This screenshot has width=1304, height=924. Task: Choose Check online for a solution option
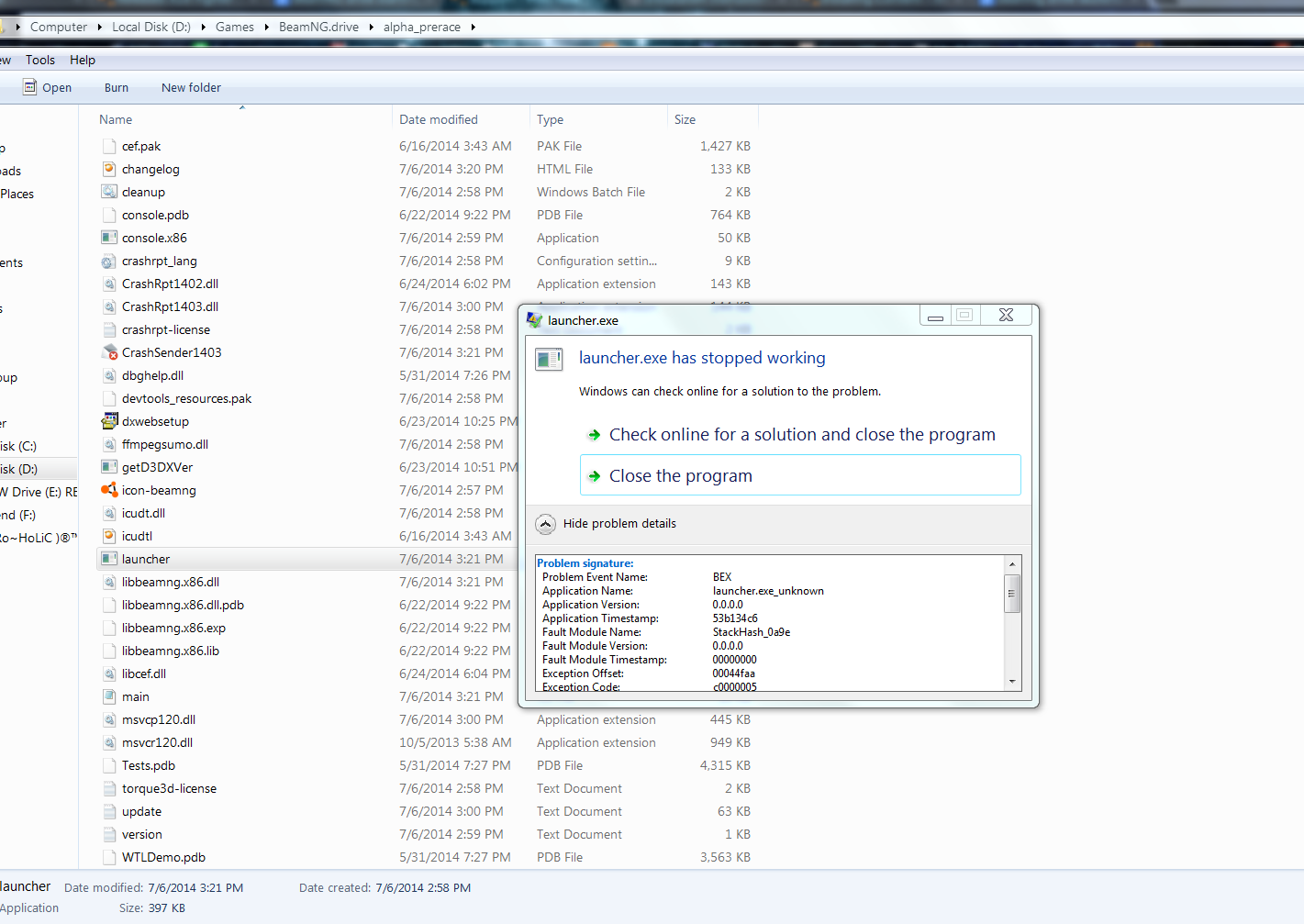click(802, 435)
